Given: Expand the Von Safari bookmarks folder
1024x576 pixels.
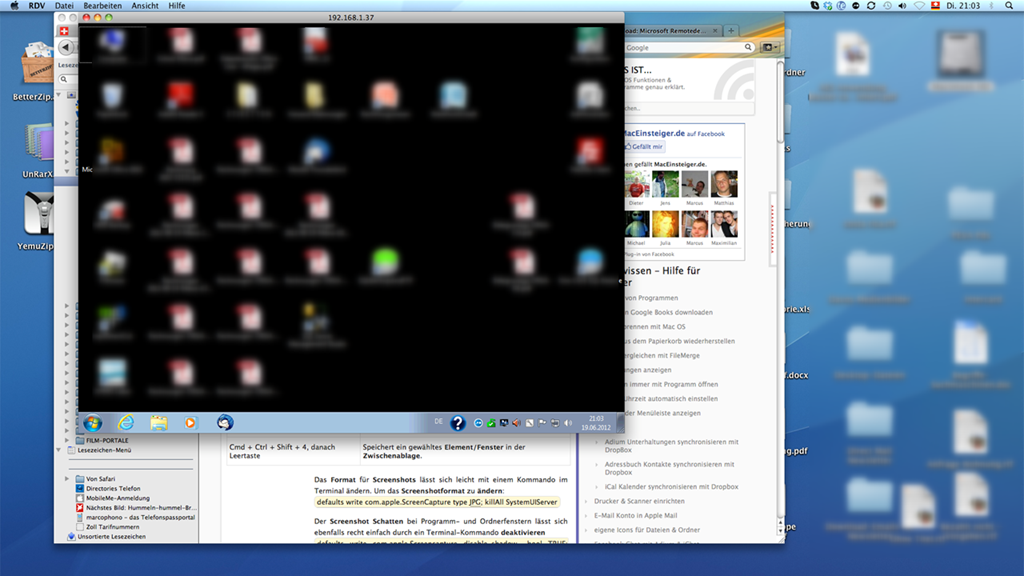Looking at the screenshot, I should [67, 479].
